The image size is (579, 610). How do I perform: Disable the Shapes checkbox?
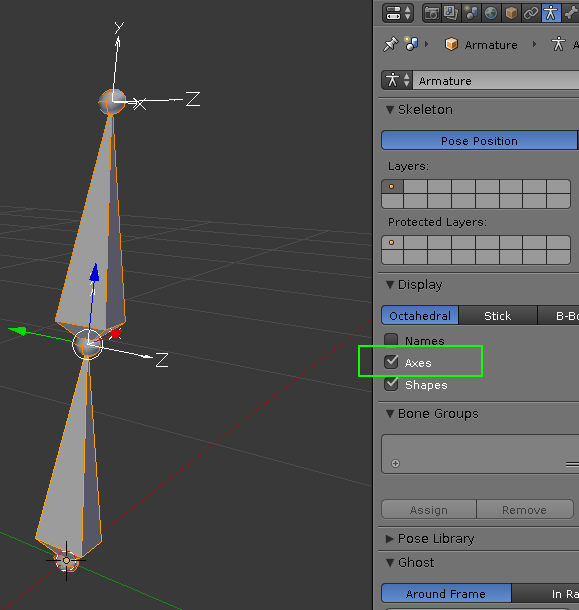[x=391, y=384]
